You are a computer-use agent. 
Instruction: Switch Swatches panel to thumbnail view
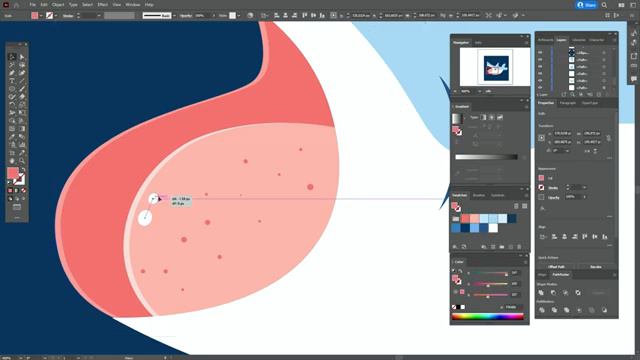pos(524,206)
